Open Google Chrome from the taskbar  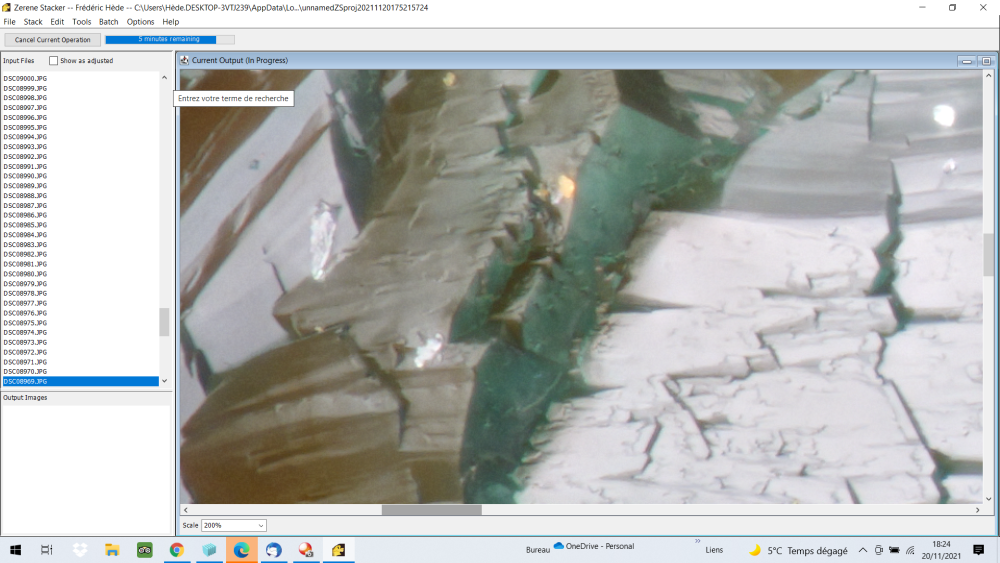tap(177, 550)
